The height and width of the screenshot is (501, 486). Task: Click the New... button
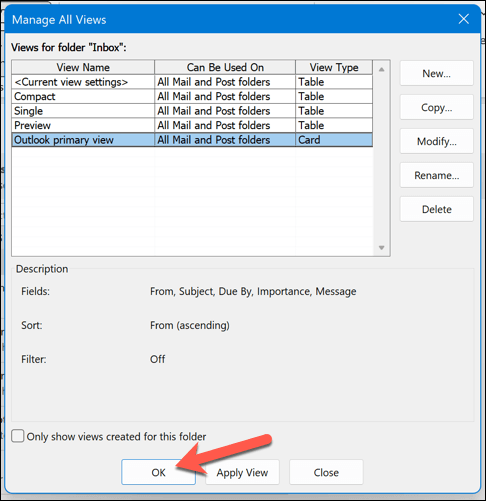436,73
